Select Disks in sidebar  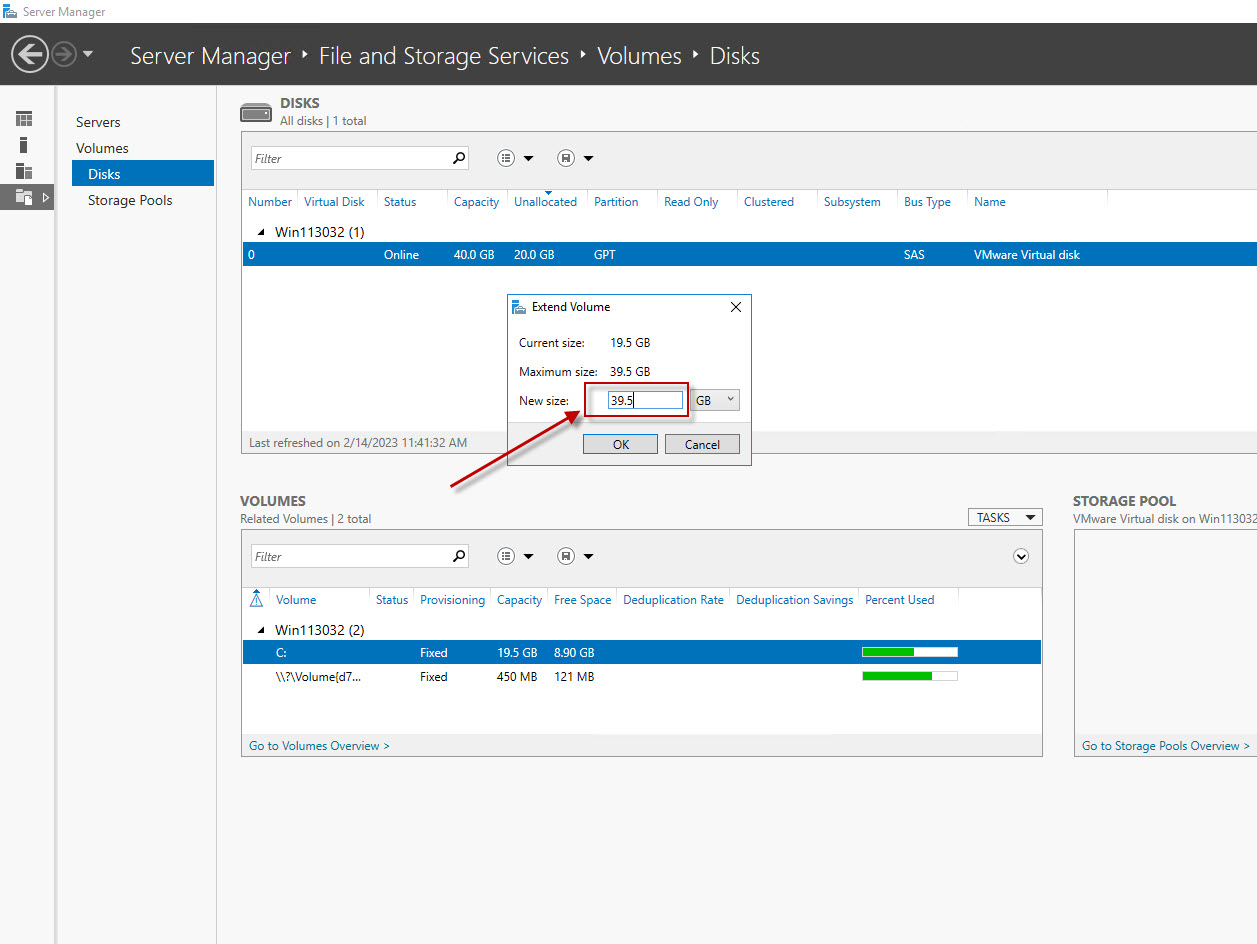(x=143, y=173)
